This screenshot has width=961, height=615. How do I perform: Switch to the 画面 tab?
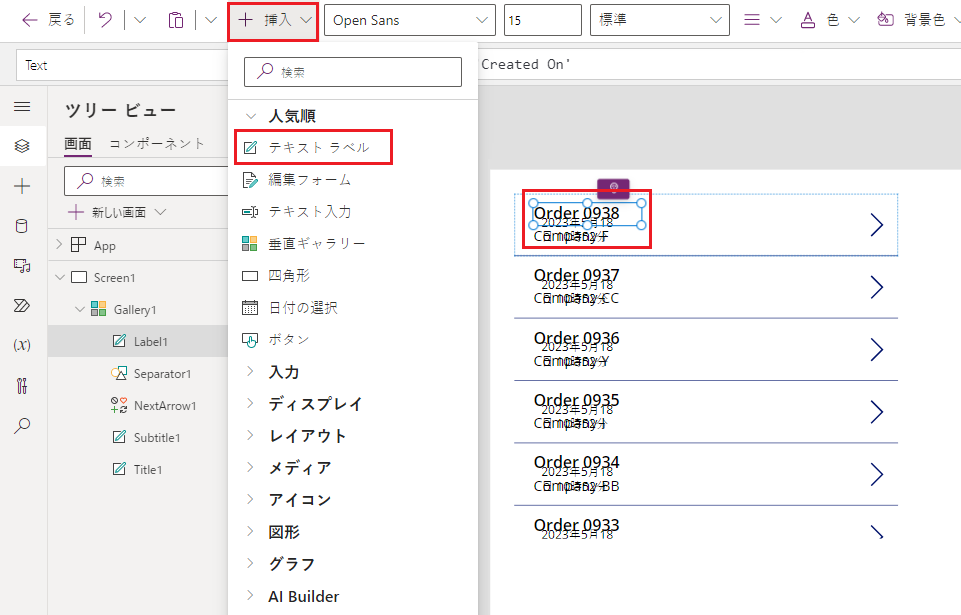pyautogui.click(x=78, y=143)
